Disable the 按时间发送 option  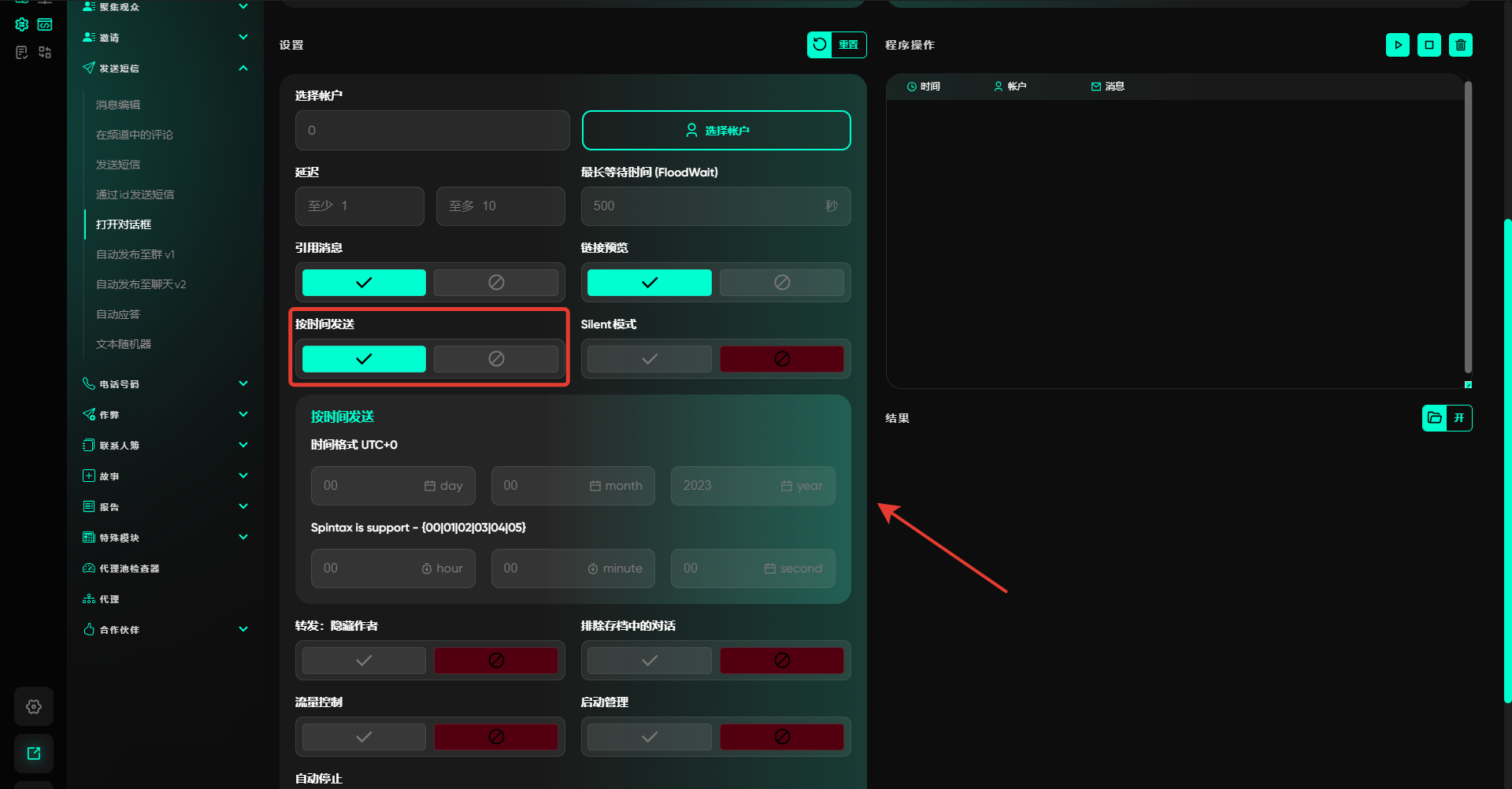(495, 359)
